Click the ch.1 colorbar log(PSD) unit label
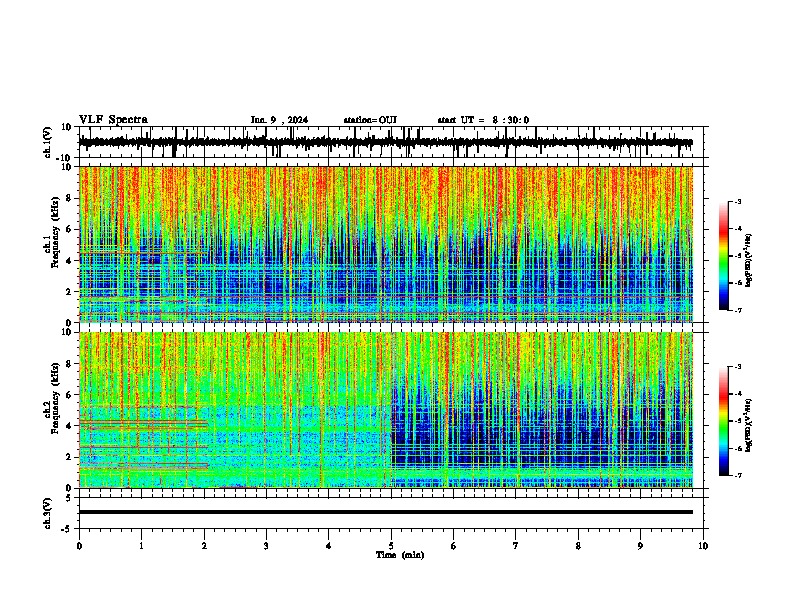 point(749,260)
